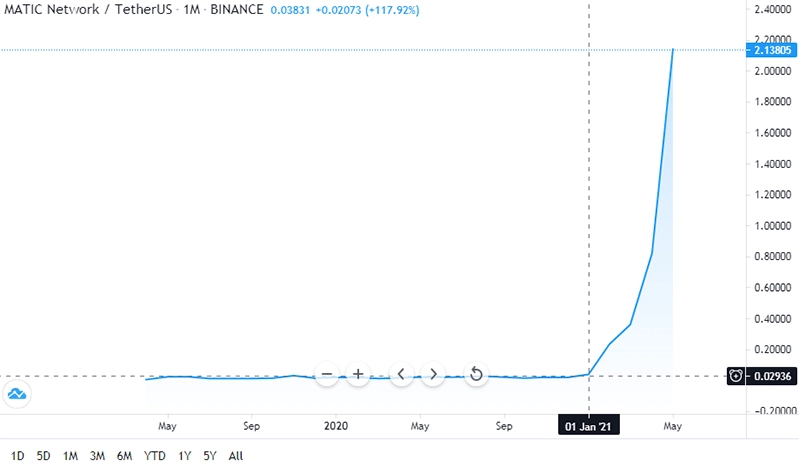Select the 5Y time range
The image size is (799, 467).
point(210,456)
